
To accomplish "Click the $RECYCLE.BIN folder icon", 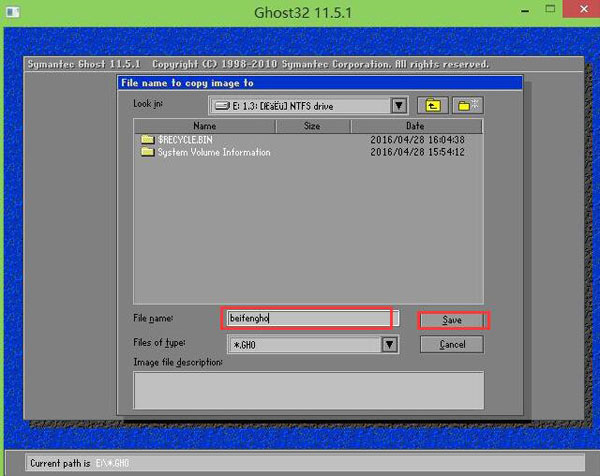I will [147, 139].
